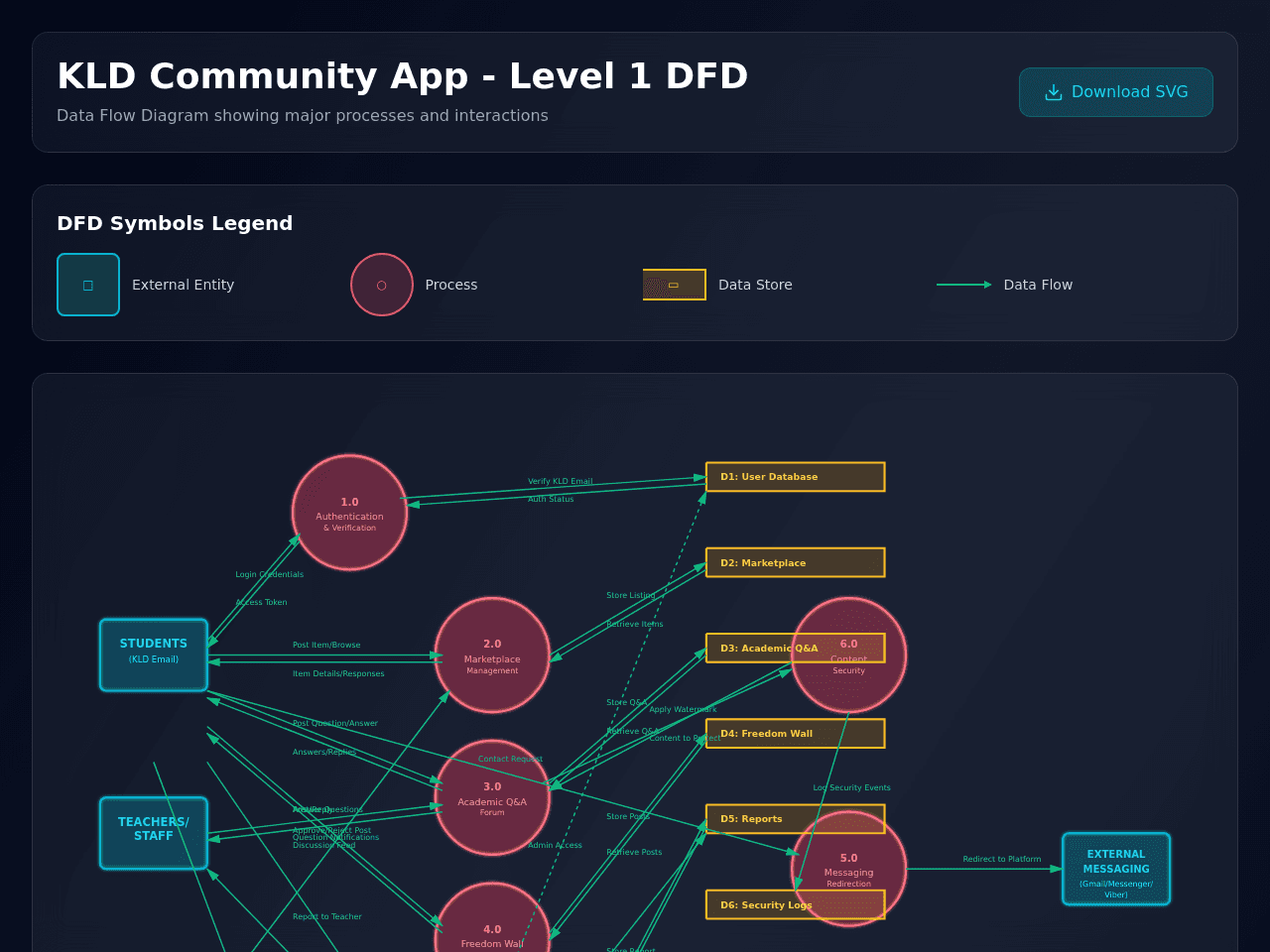1270x952 pixels.
Task: Click the Data Flow arrow legend symbol
Action: click(x=964, y=285)
